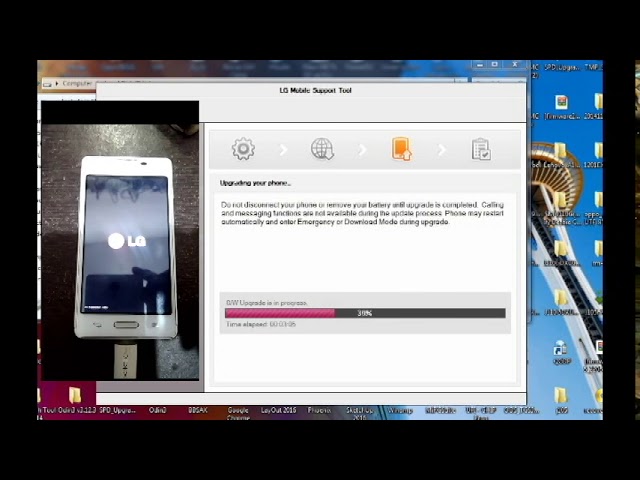Click the 'Do not disconnect your phone' warning paragraph
640x480 pixels.
point(362,213)
